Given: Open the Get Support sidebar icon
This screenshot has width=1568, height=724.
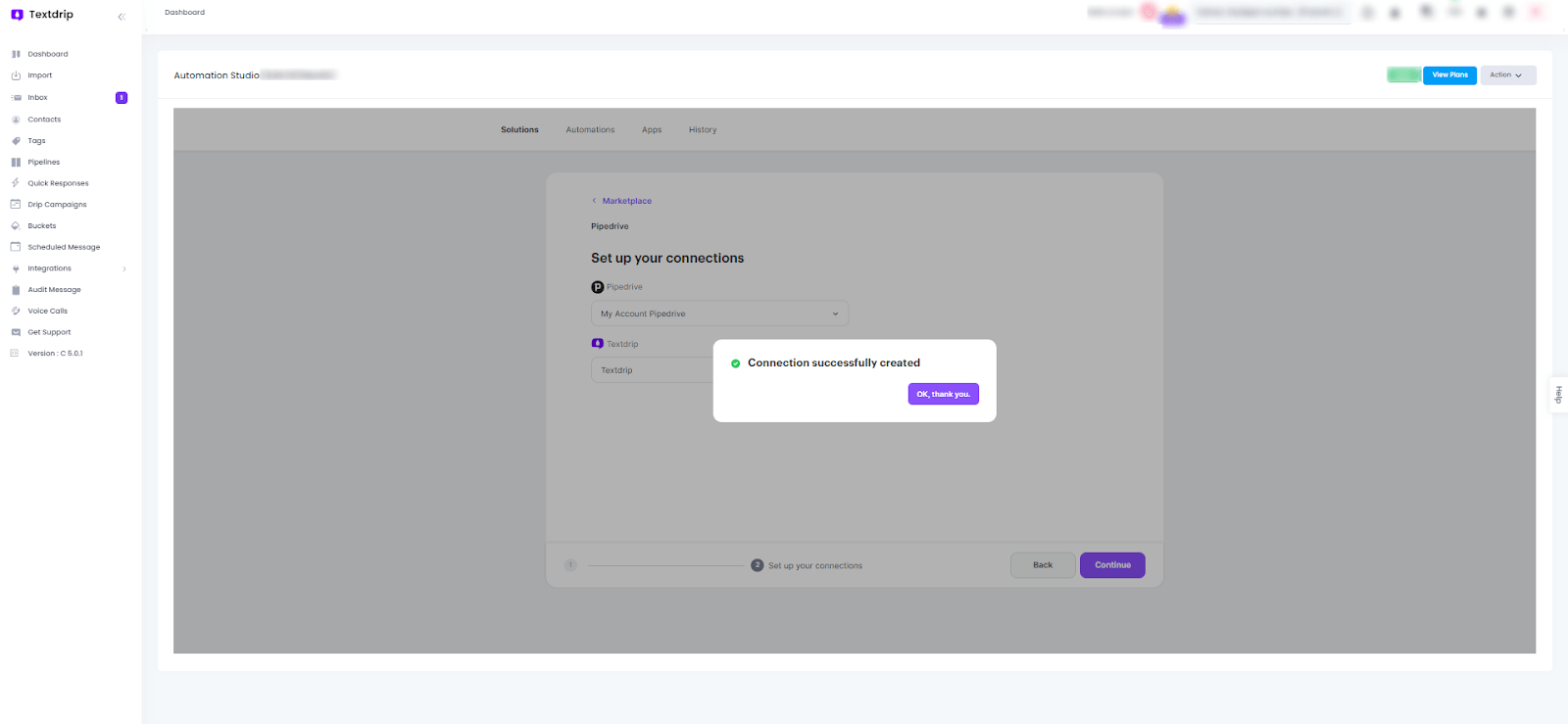Looking at the screenshot, I should [16, 332].
